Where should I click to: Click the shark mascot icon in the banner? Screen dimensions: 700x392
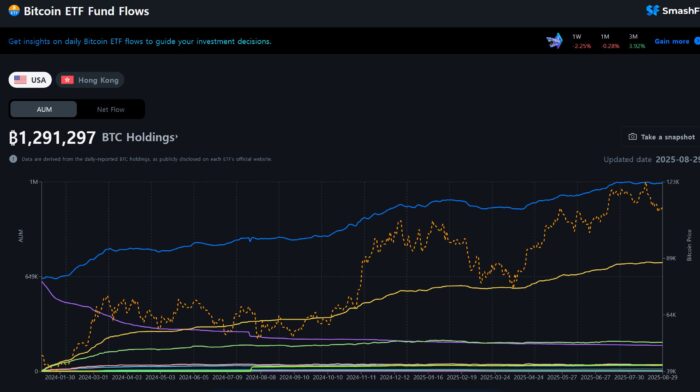click(x=554, y=41)
